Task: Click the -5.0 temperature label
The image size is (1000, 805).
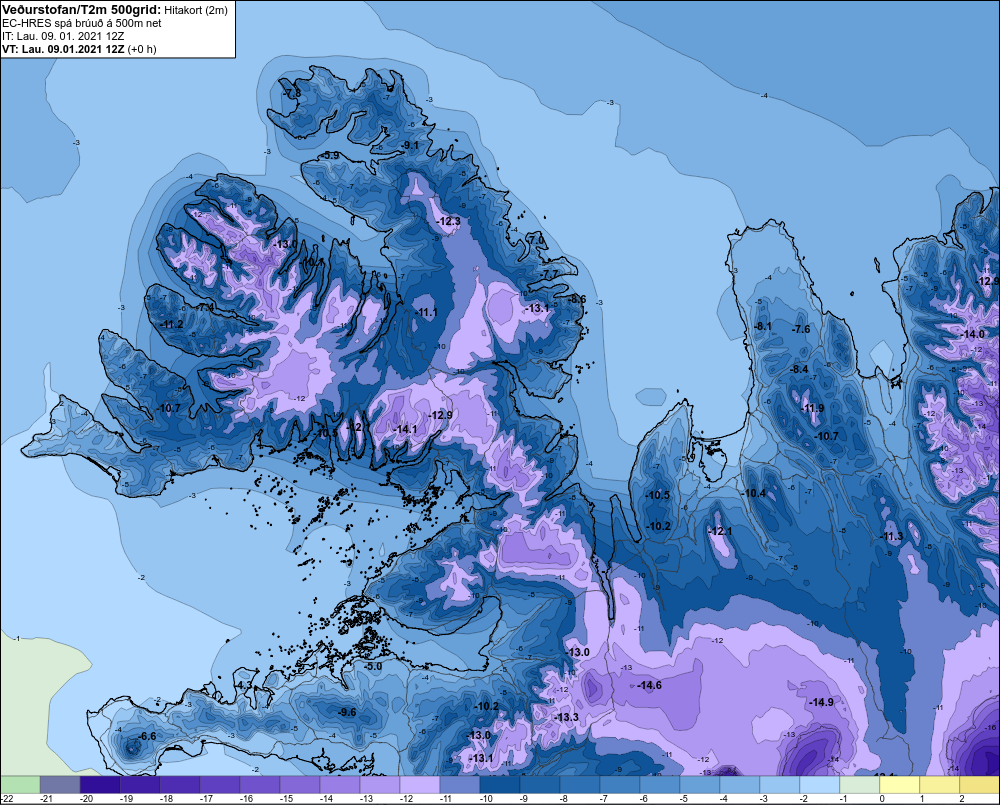Action: click(373, 667)
